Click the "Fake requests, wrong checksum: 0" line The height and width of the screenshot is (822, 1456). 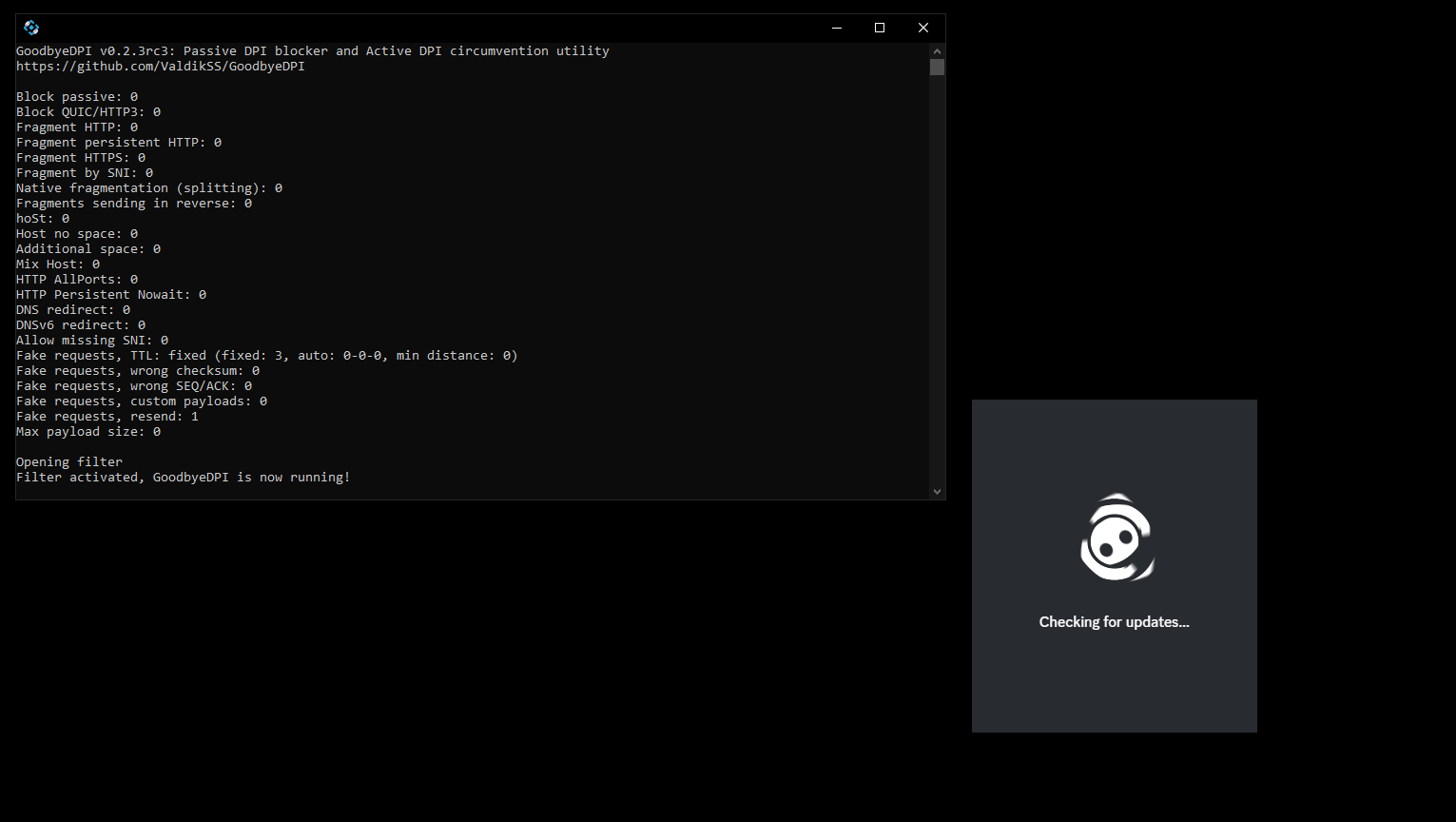point(138,371)
